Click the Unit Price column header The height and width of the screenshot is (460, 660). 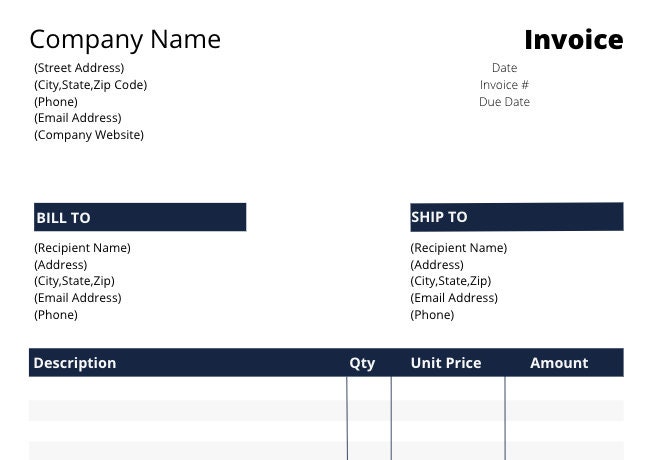click(446, 363)
